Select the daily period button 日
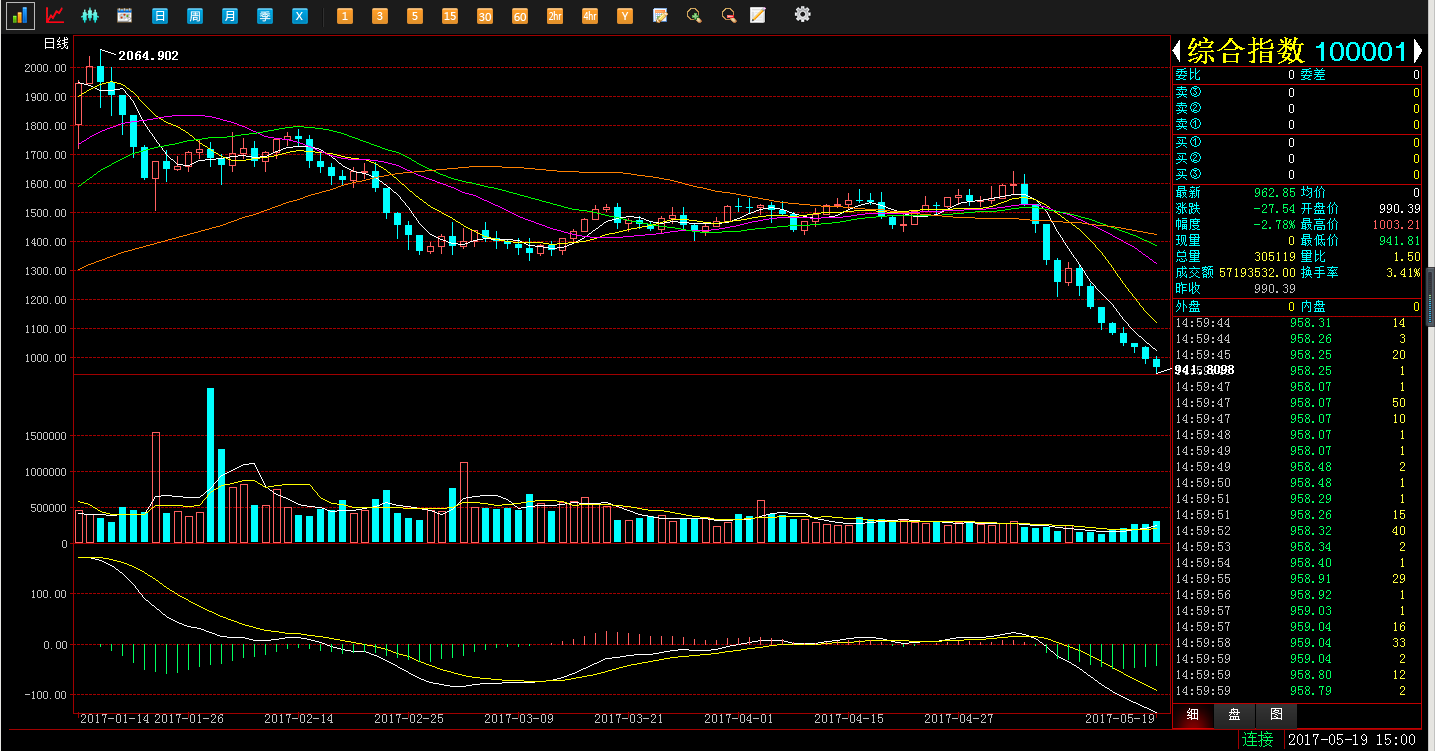1435x751 pixels. (x=160, y=16)
